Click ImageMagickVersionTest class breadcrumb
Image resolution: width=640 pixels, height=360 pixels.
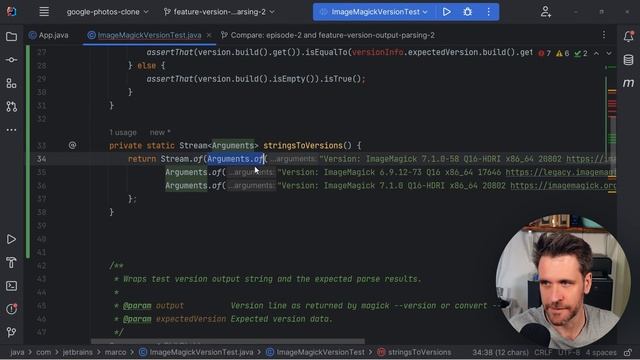[x=315, y=352]
